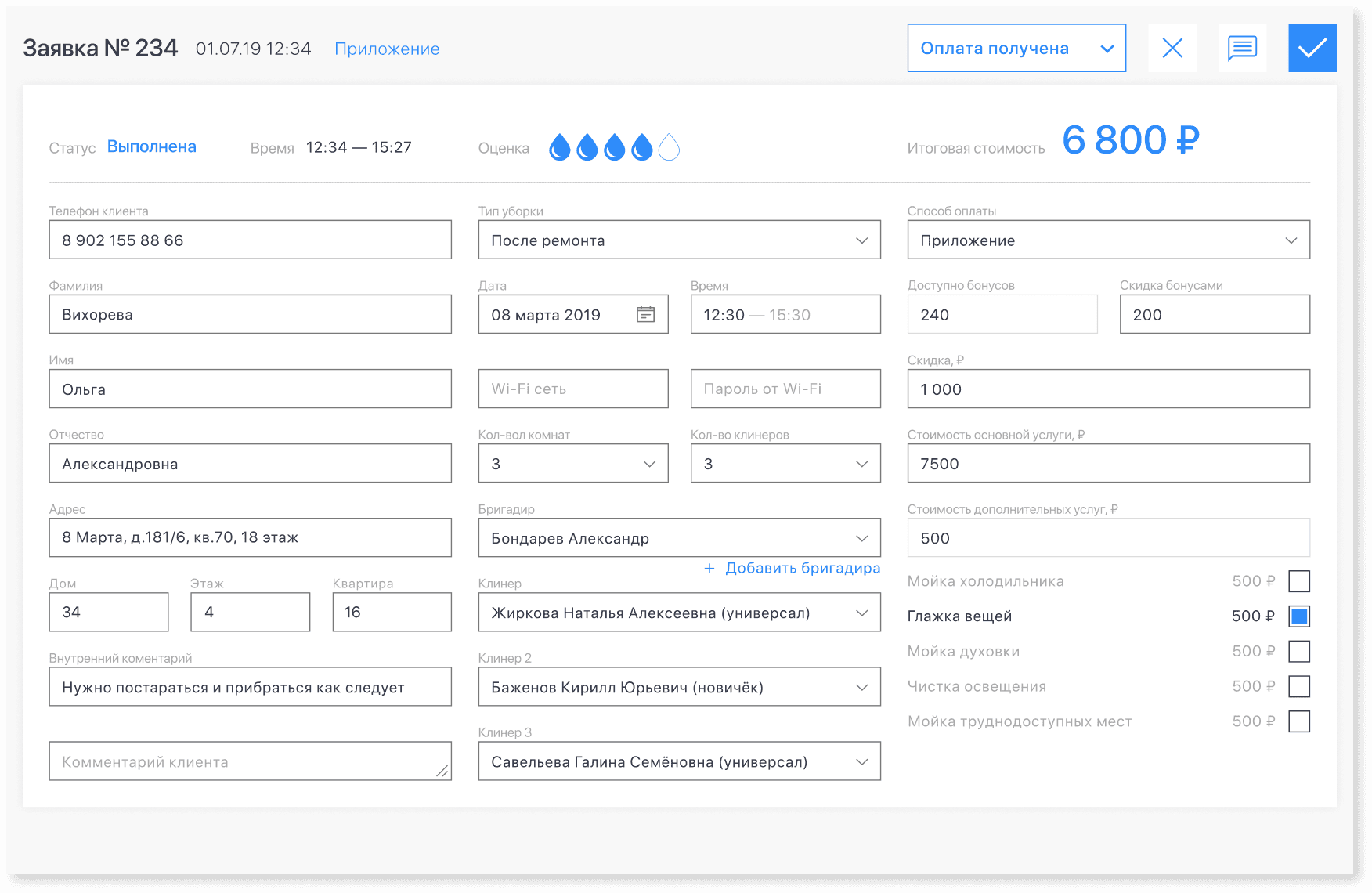Image resolution: width=1372 pixels, height=893 pixels.
Task: Open the comments message icon
Action: click(x=1242, y=48)
